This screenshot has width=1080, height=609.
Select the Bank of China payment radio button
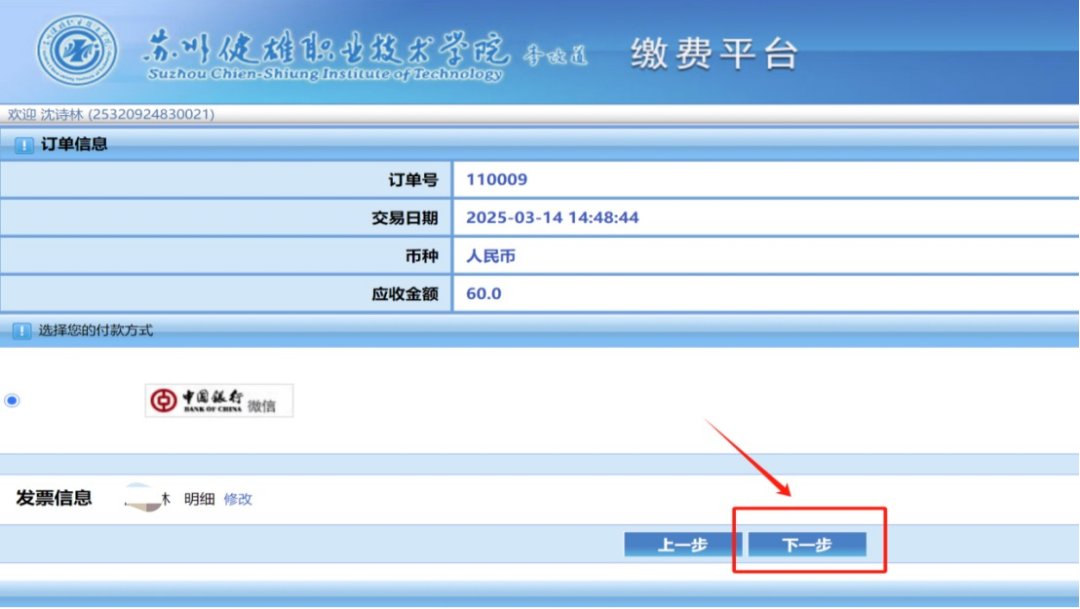click(x=12, y=401)
